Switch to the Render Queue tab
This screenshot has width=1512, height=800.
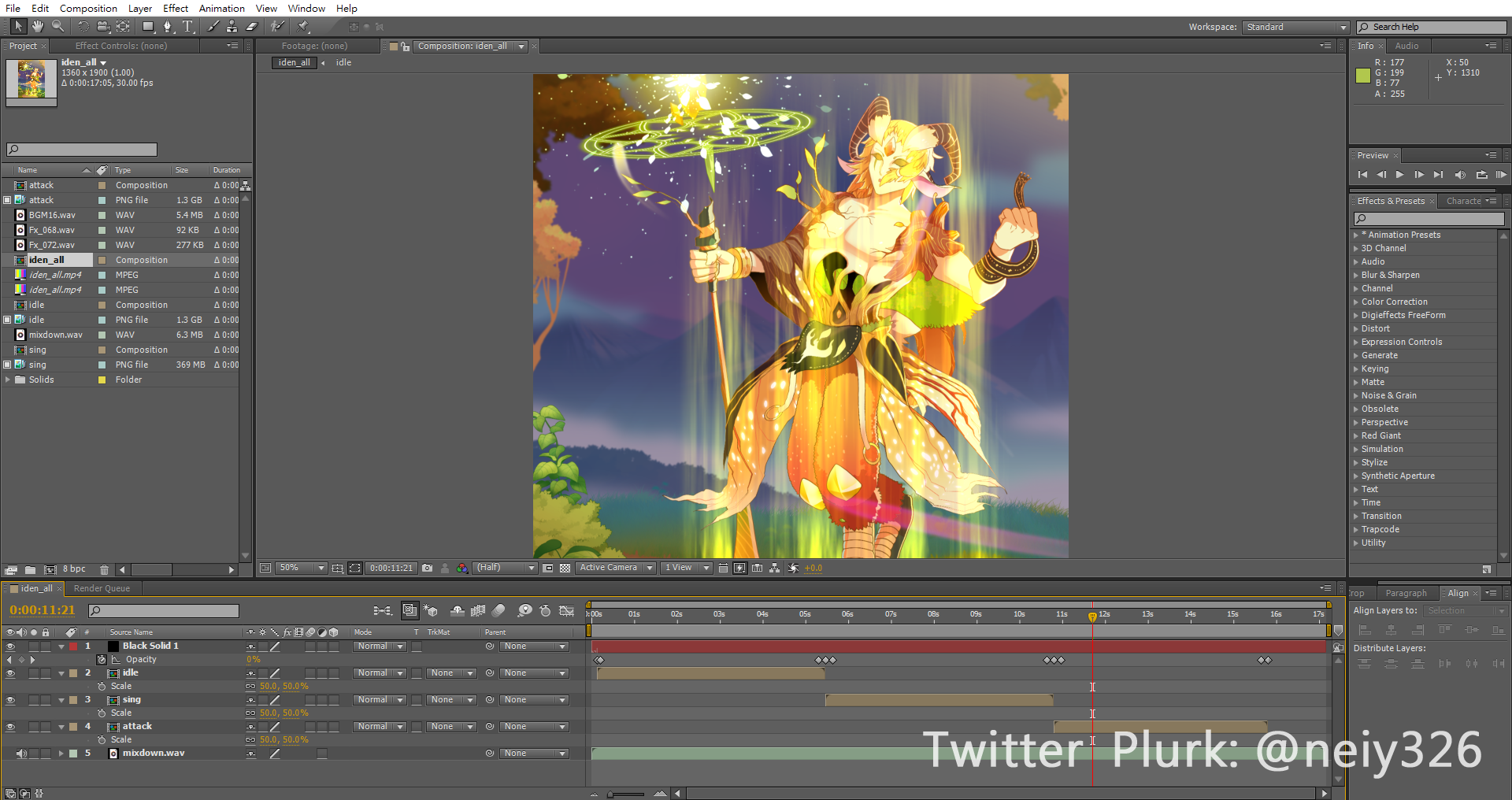[102, 588]
